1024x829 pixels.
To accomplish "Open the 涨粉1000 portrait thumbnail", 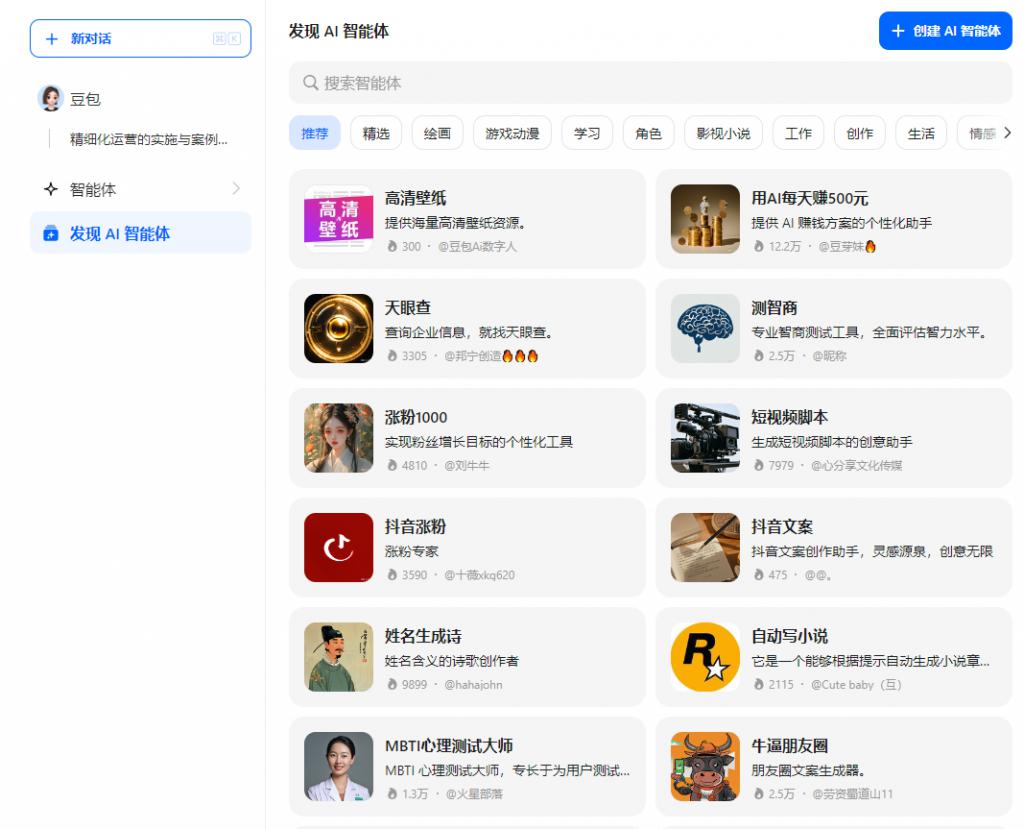I will [338, 438].
